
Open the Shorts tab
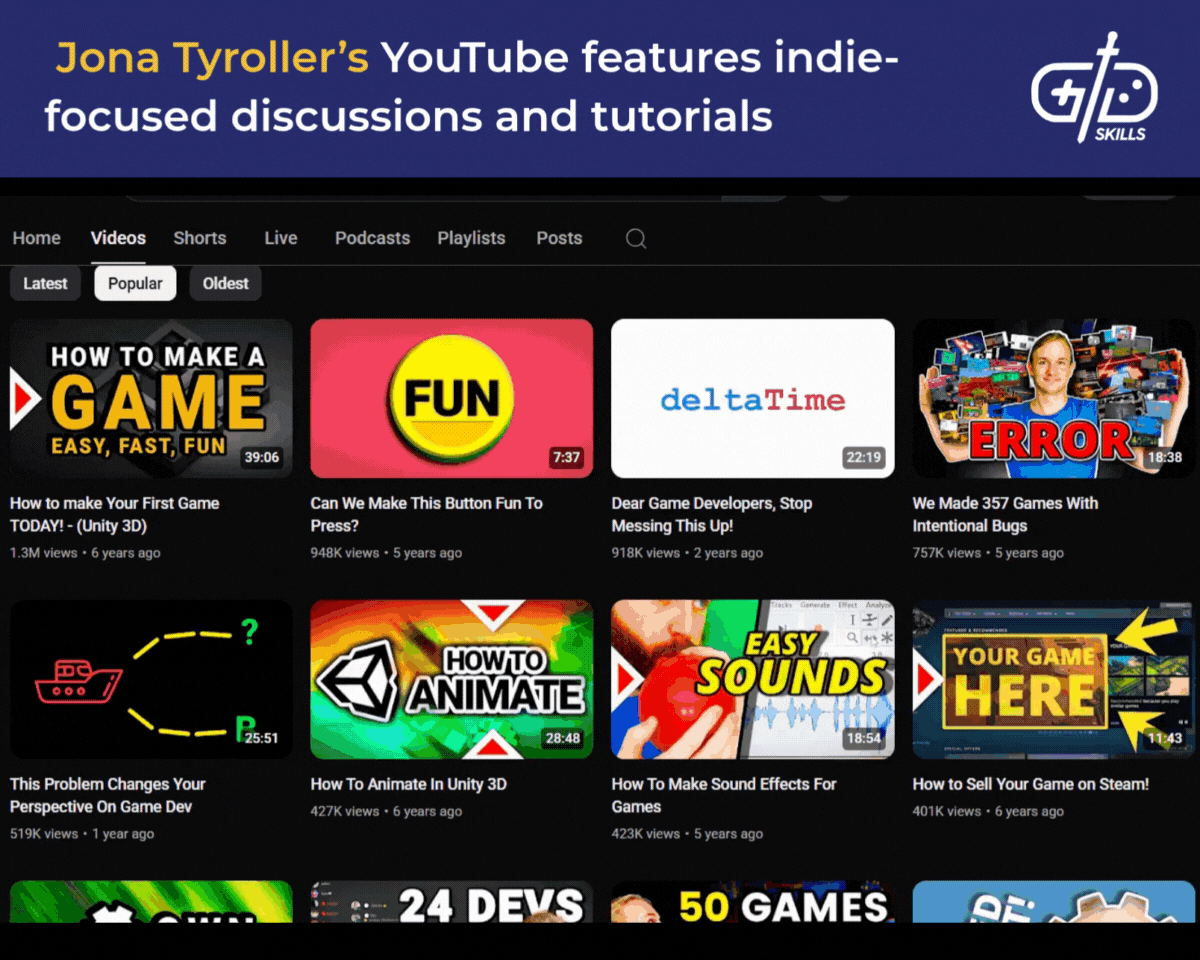point(199,238)
